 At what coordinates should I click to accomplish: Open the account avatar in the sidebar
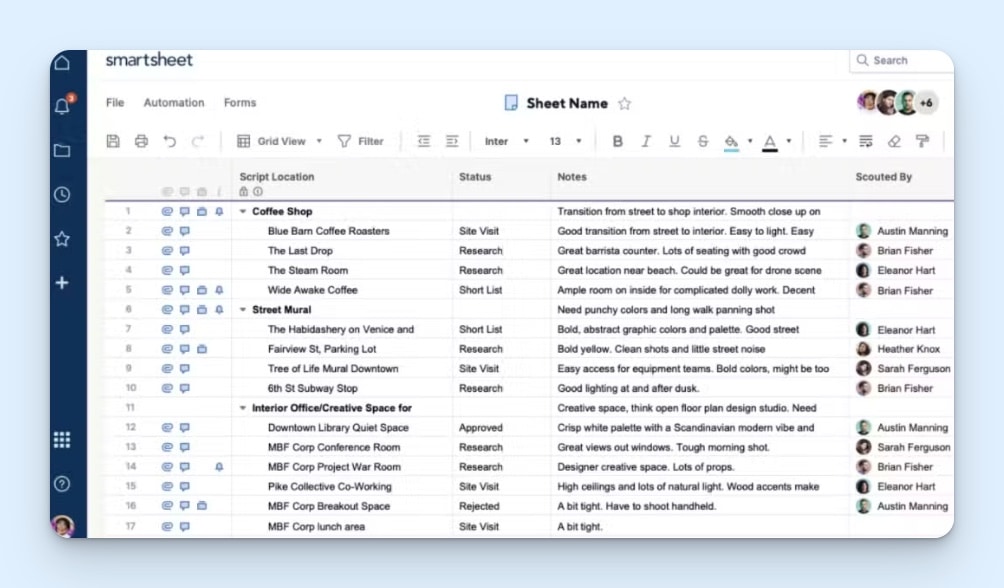(x=62, y=526)
